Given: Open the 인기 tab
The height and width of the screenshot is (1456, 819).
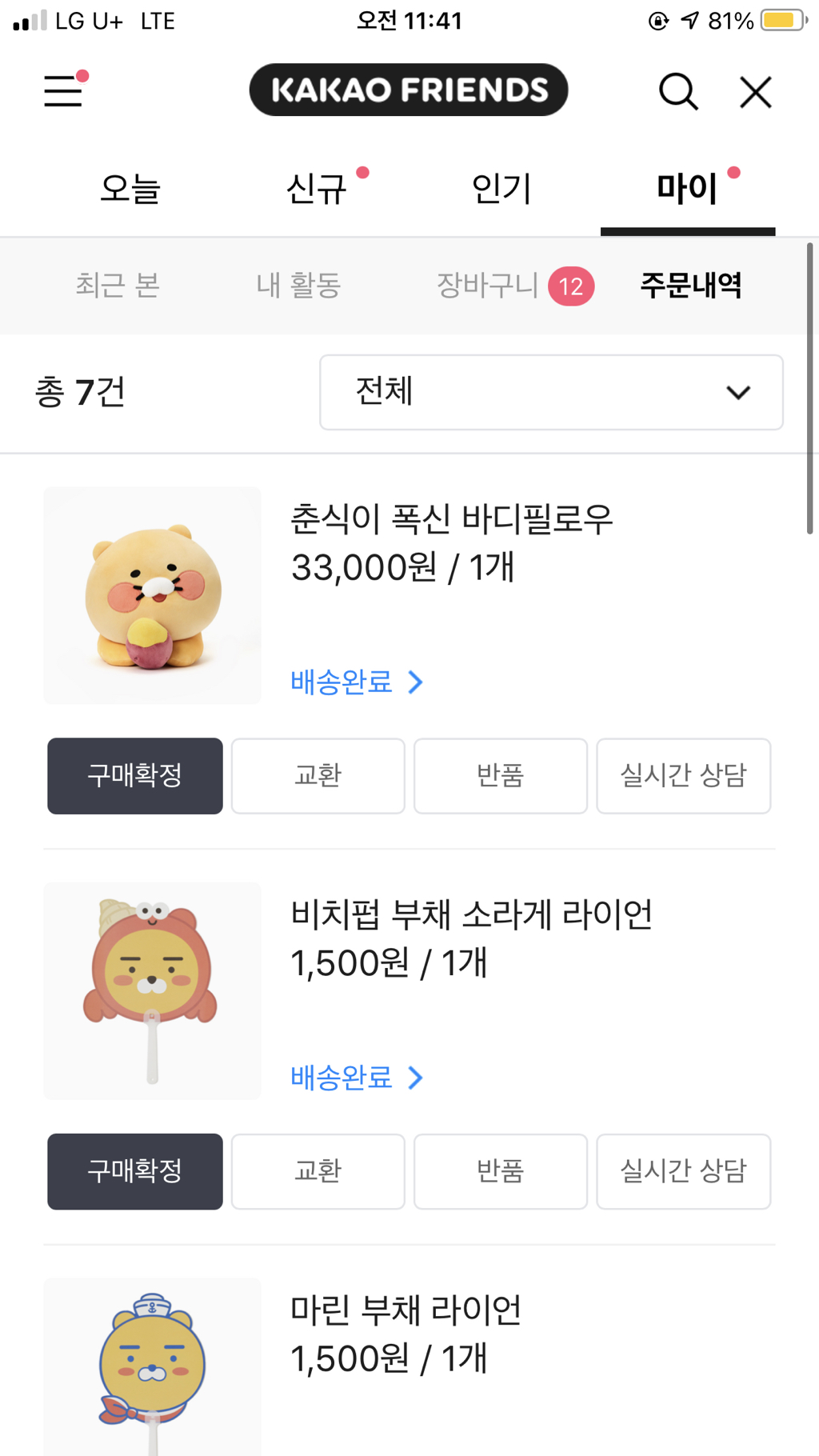Looking at the screenshot, I should point(501,189).
